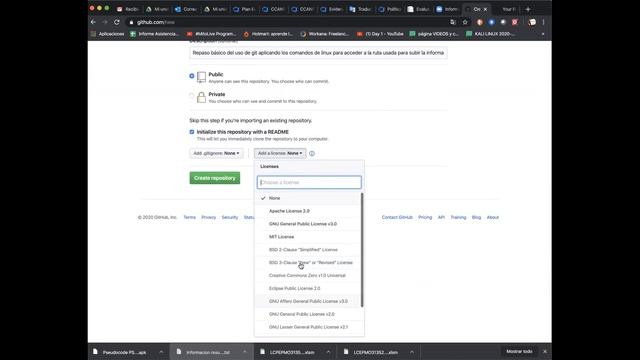640x360 pixels.
Task: Open the KALI LINUX 2020 bookmark
Action: (490, 34)
